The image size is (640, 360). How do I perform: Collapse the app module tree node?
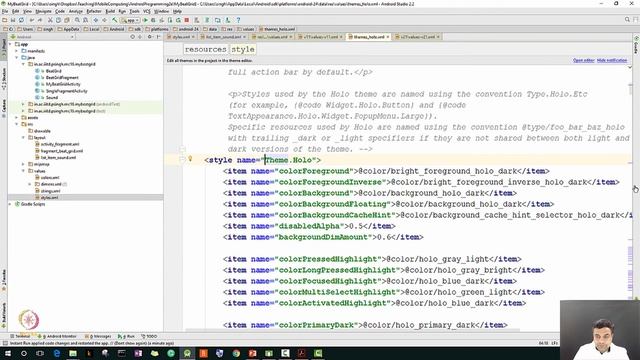(11, 44)
